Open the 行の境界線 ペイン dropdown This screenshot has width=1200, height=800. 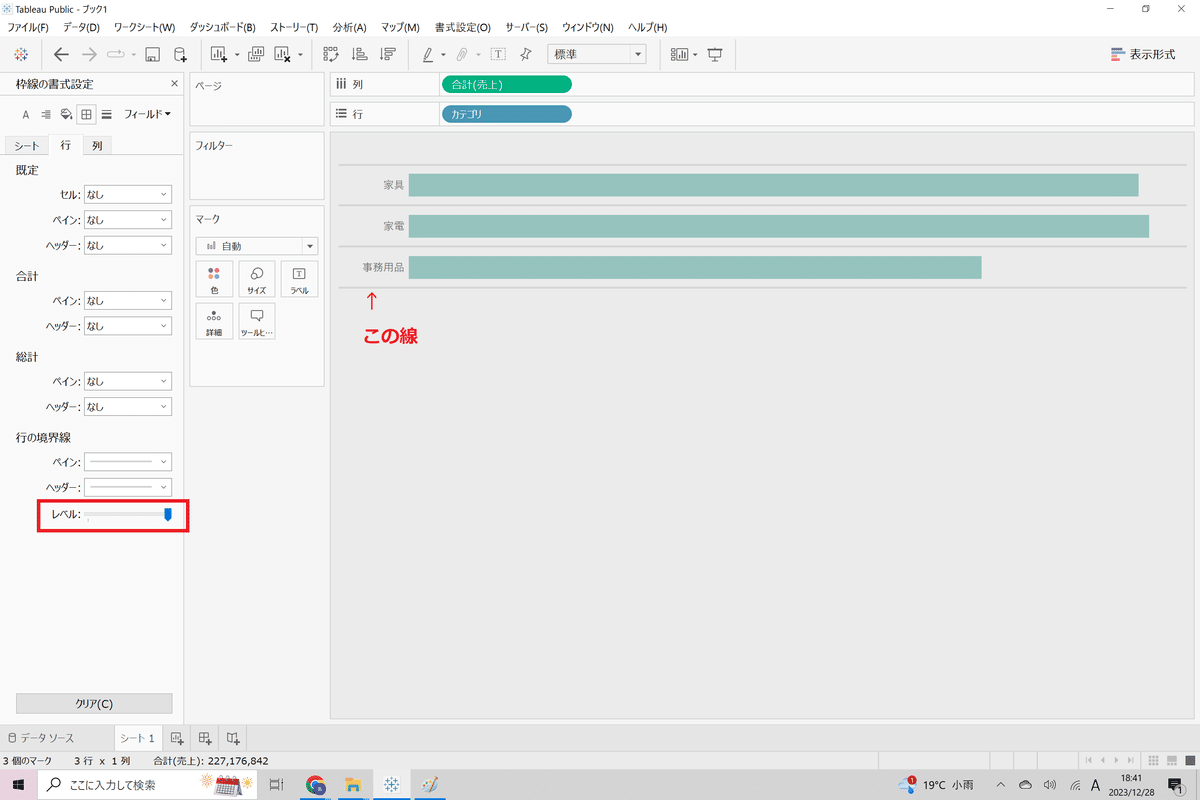(x=127, y=462)
